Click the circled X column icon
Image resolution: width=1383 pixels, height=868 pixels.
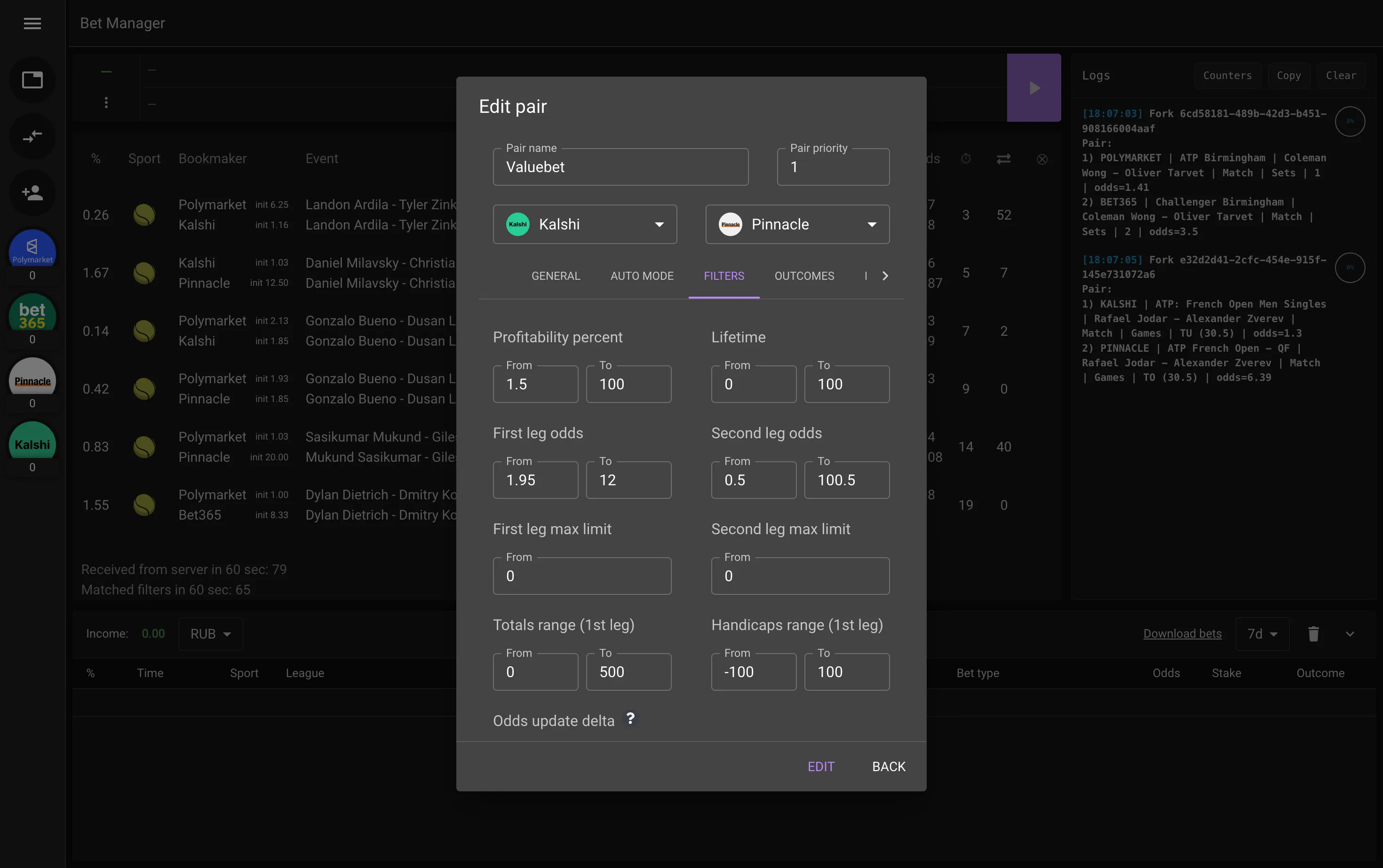click(1042, 159)
